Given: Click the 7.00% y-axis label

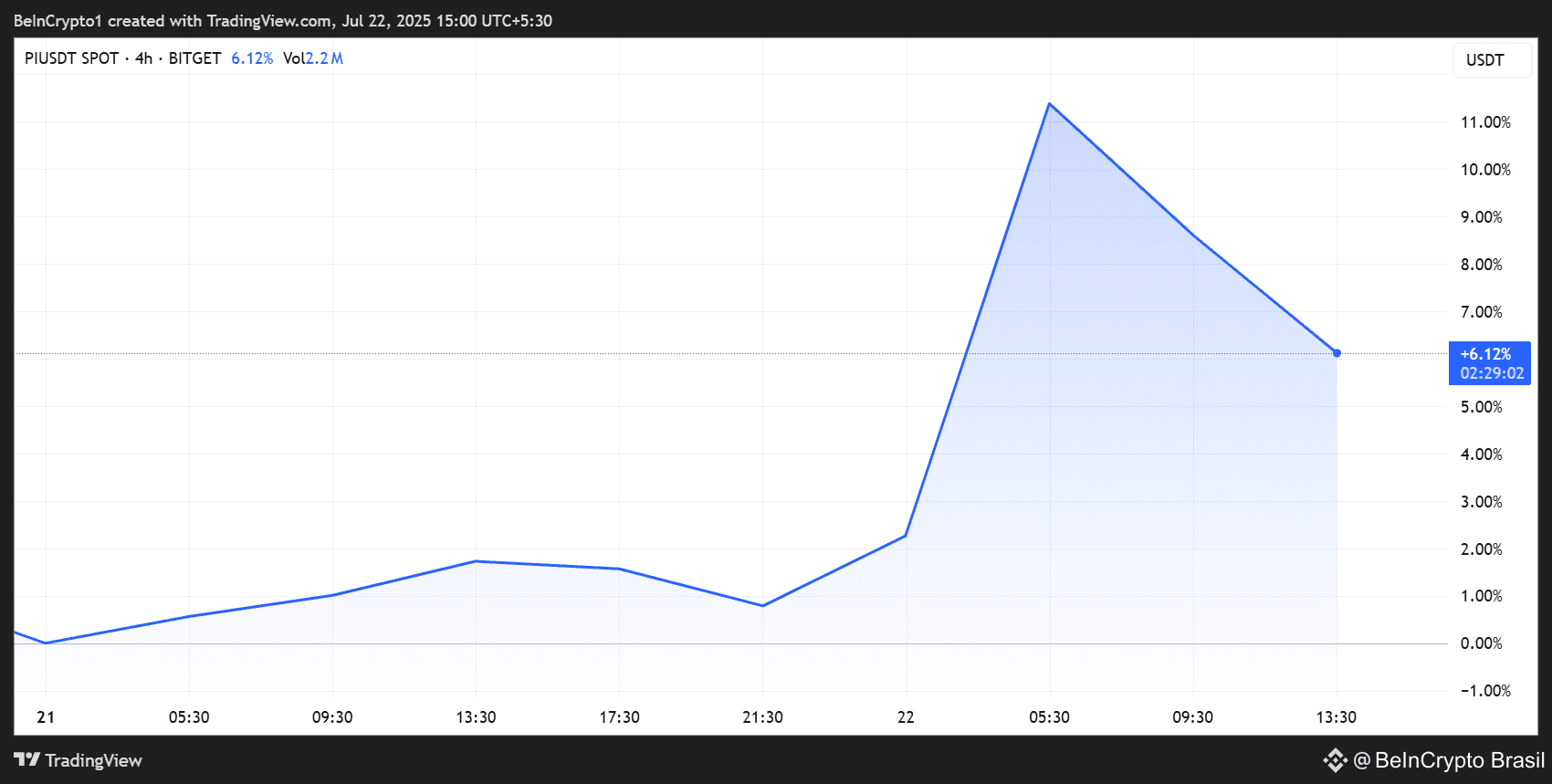Looking at the screenshot, I should [1481, 312].
